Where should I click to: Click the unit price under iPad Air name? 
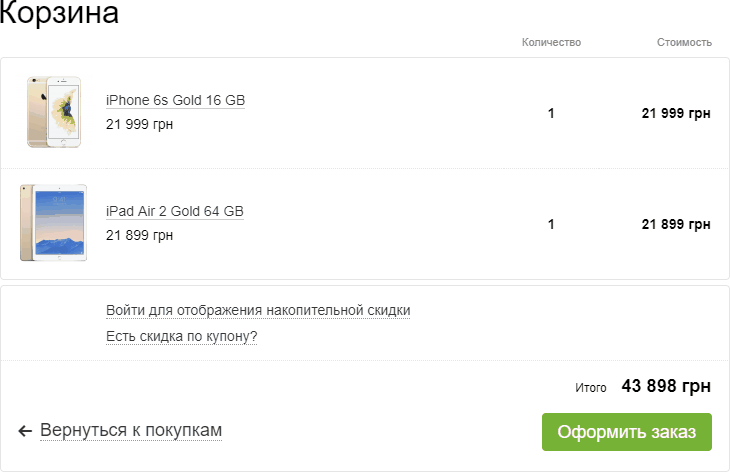pyautogui.click(x=139, y=235)
